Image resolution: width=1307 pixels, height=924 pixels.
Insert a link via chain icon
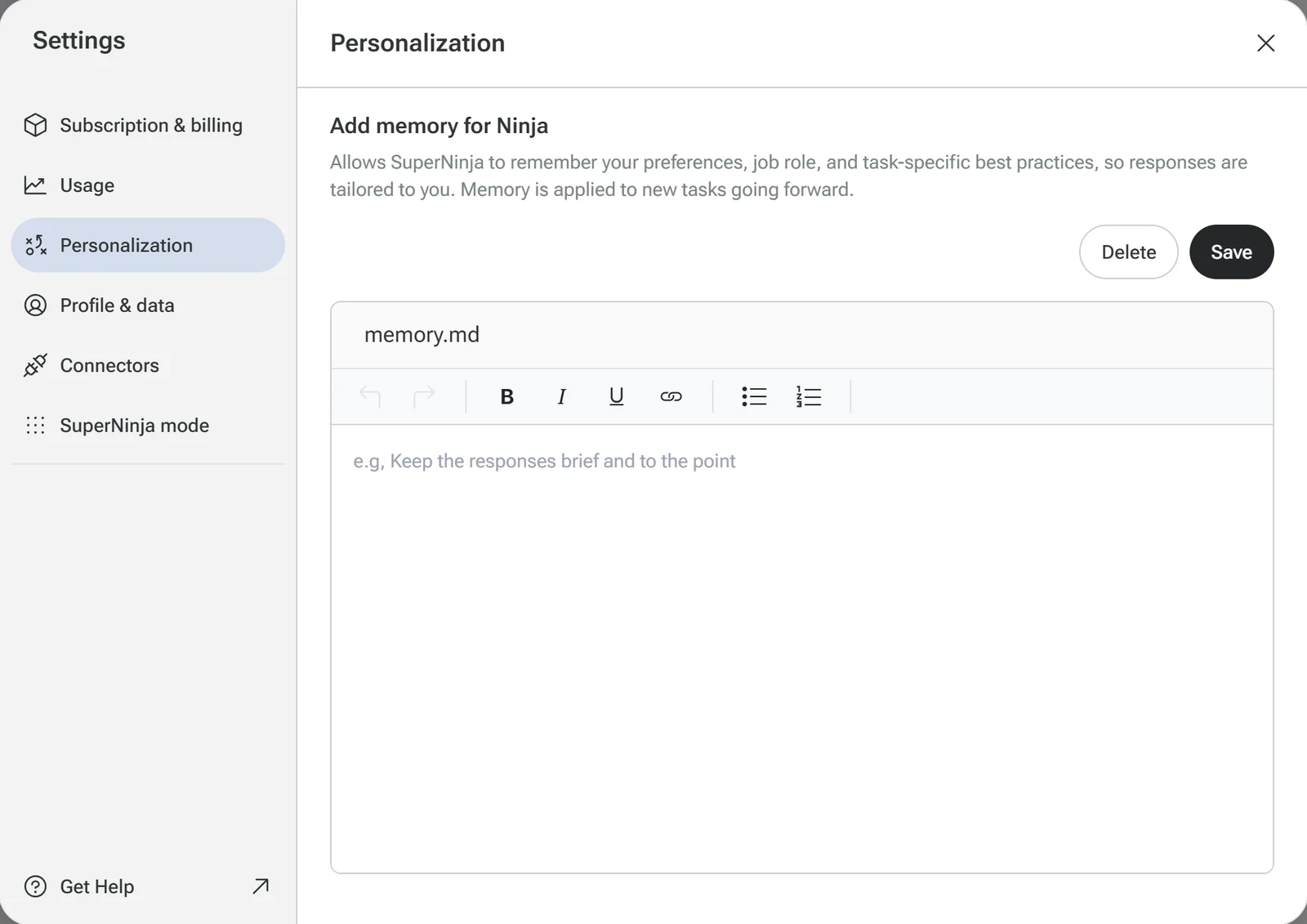coord(671,397)
